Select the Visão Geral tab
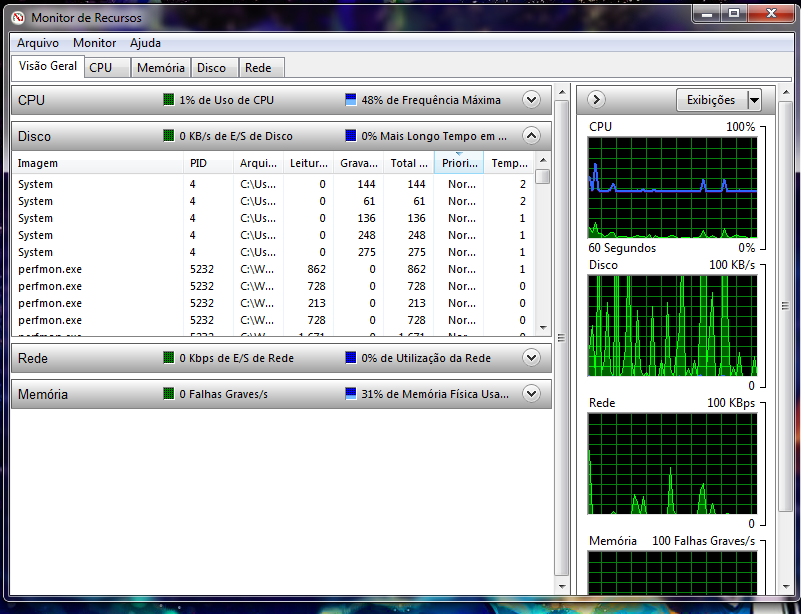The width and height of the screenshot is (801, 614). point(48,66)
